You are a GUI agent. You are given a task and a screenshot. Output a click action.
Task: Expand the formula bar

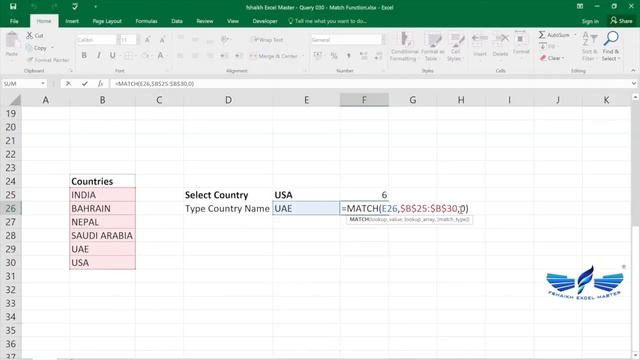[x=633, y=84]
